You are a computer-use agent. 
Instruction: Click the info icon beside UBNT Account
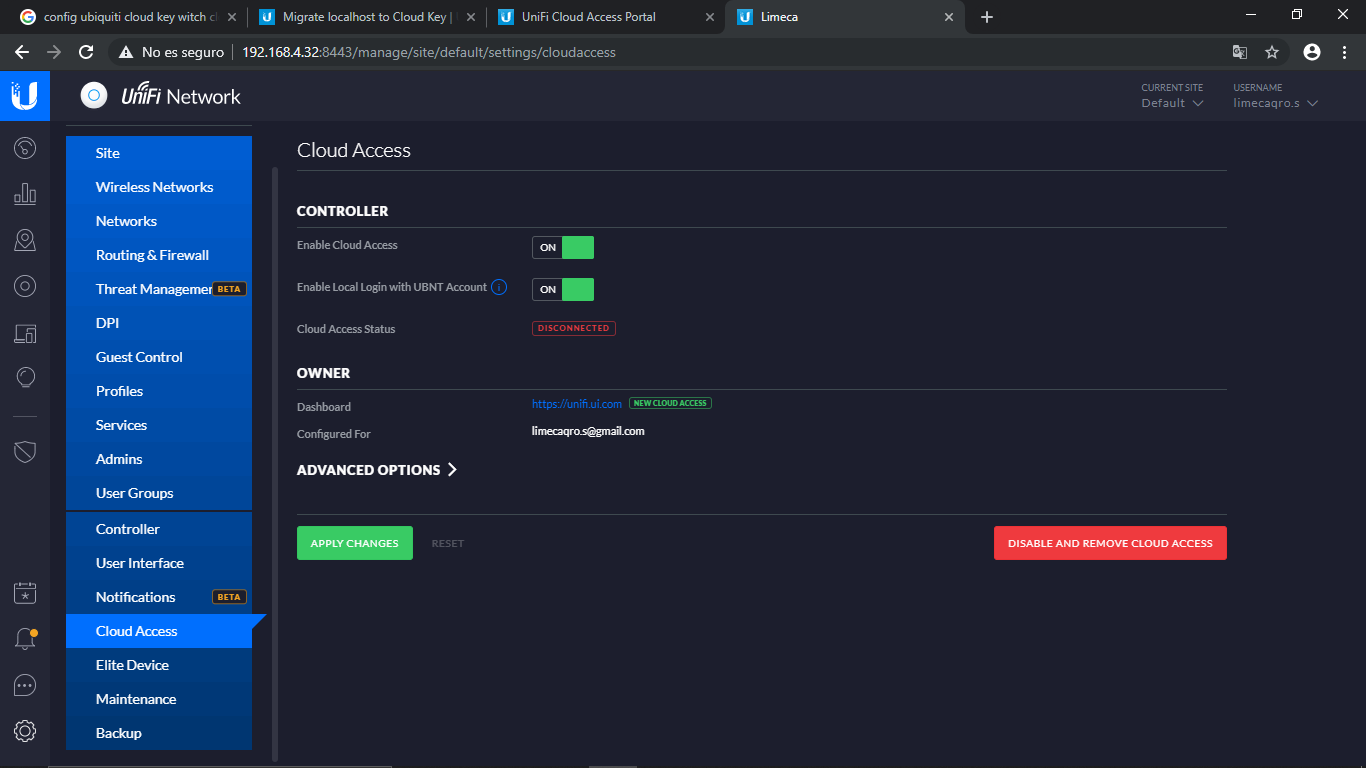[499, 288]
